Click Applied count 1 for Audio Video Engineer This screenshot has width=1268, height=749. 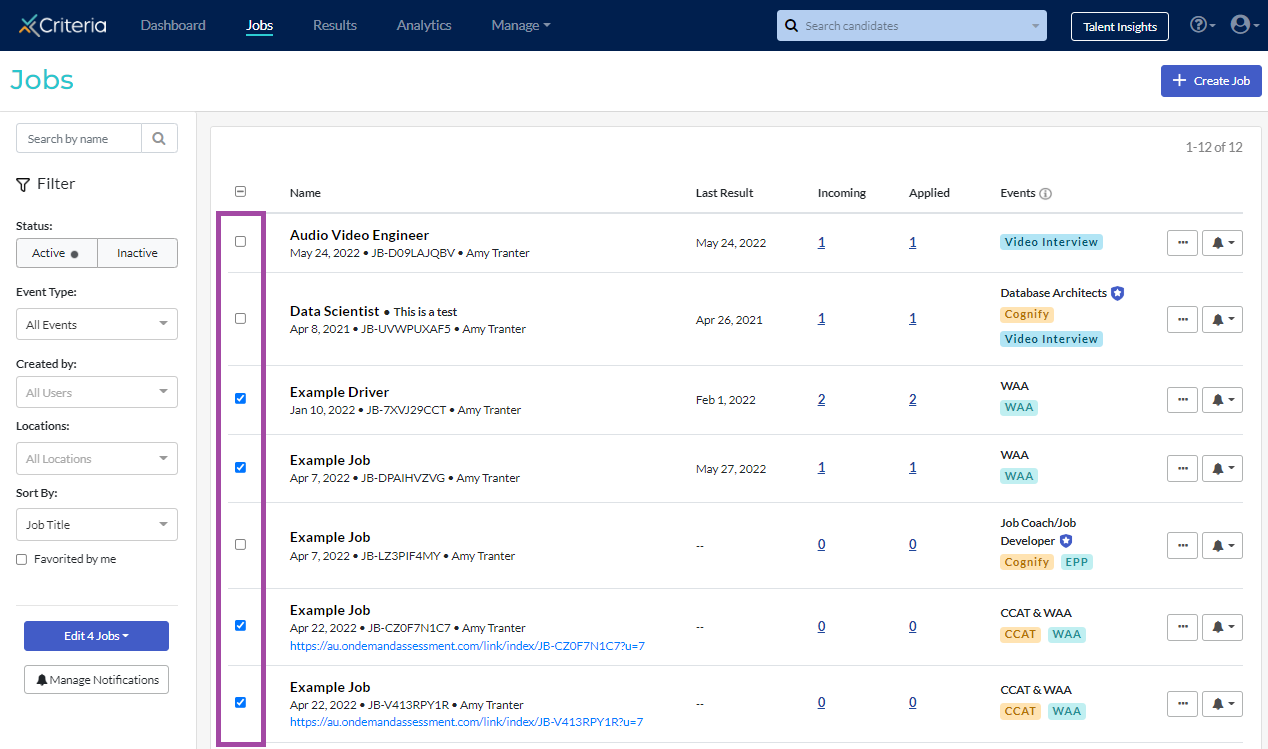(x=913, y=242)
